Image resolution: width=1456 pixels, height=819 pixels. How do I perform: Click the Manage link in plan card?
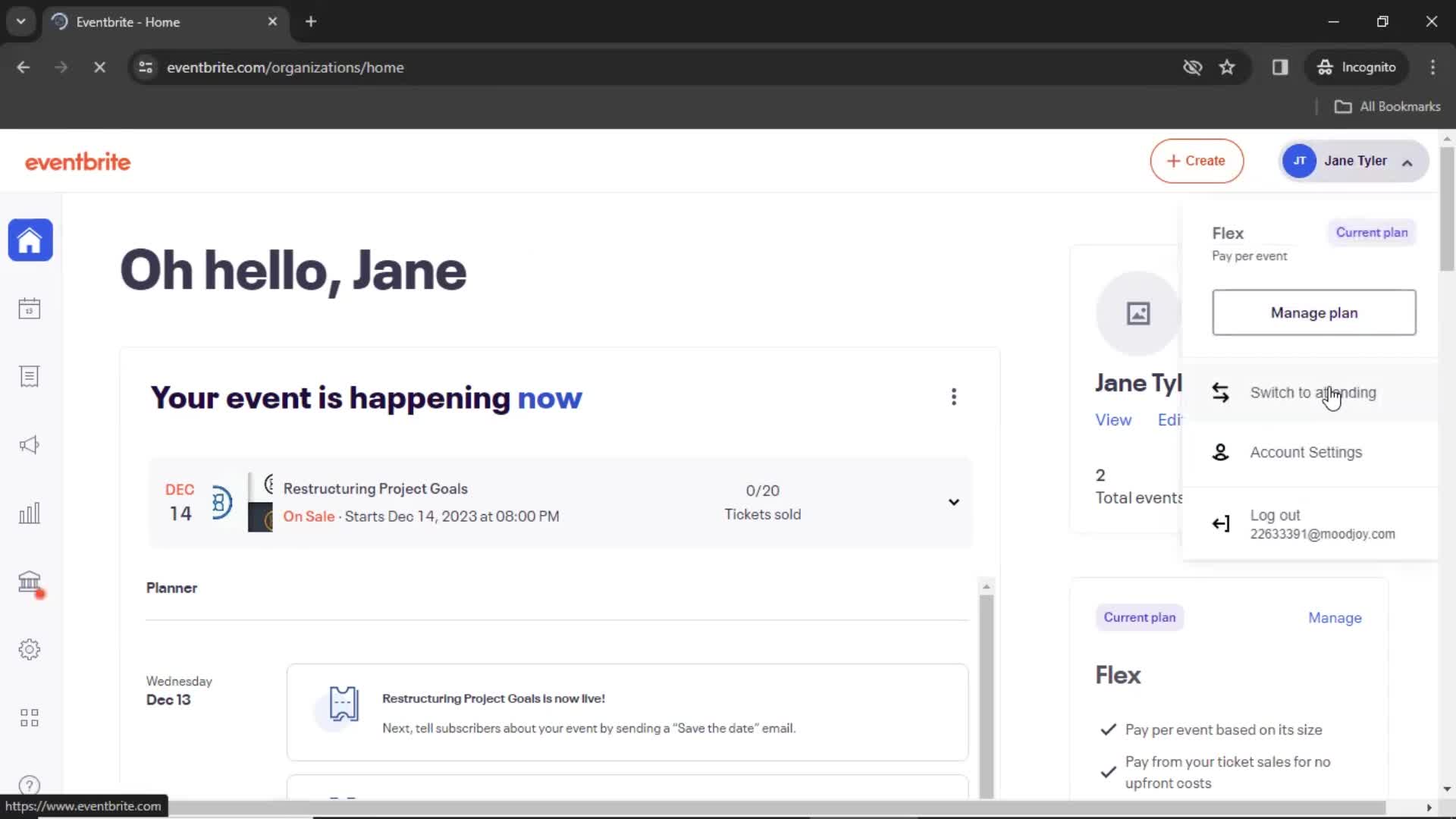click(1335, 618)
